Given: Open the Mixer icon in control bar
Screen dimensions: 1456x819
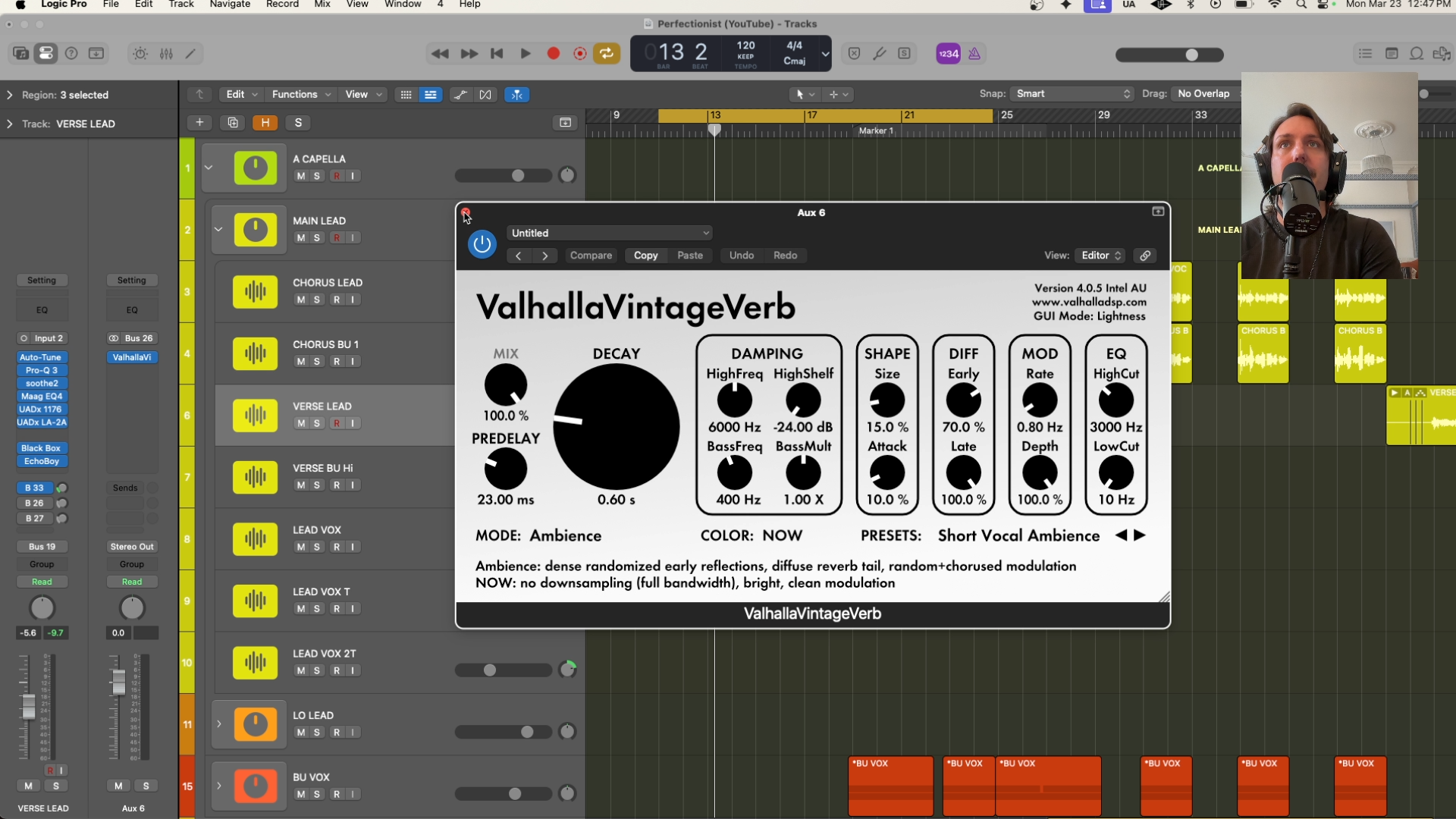Looking at the screenshot, I should pyautogui.click(x=166, y=54).
